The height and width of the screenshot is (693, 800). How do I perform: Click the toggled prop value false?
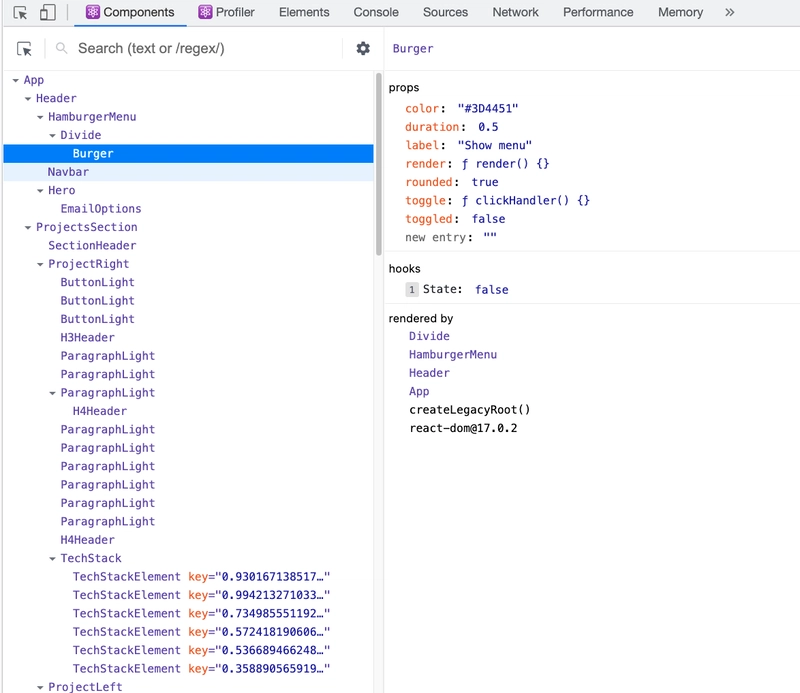[x=488, y=219]
